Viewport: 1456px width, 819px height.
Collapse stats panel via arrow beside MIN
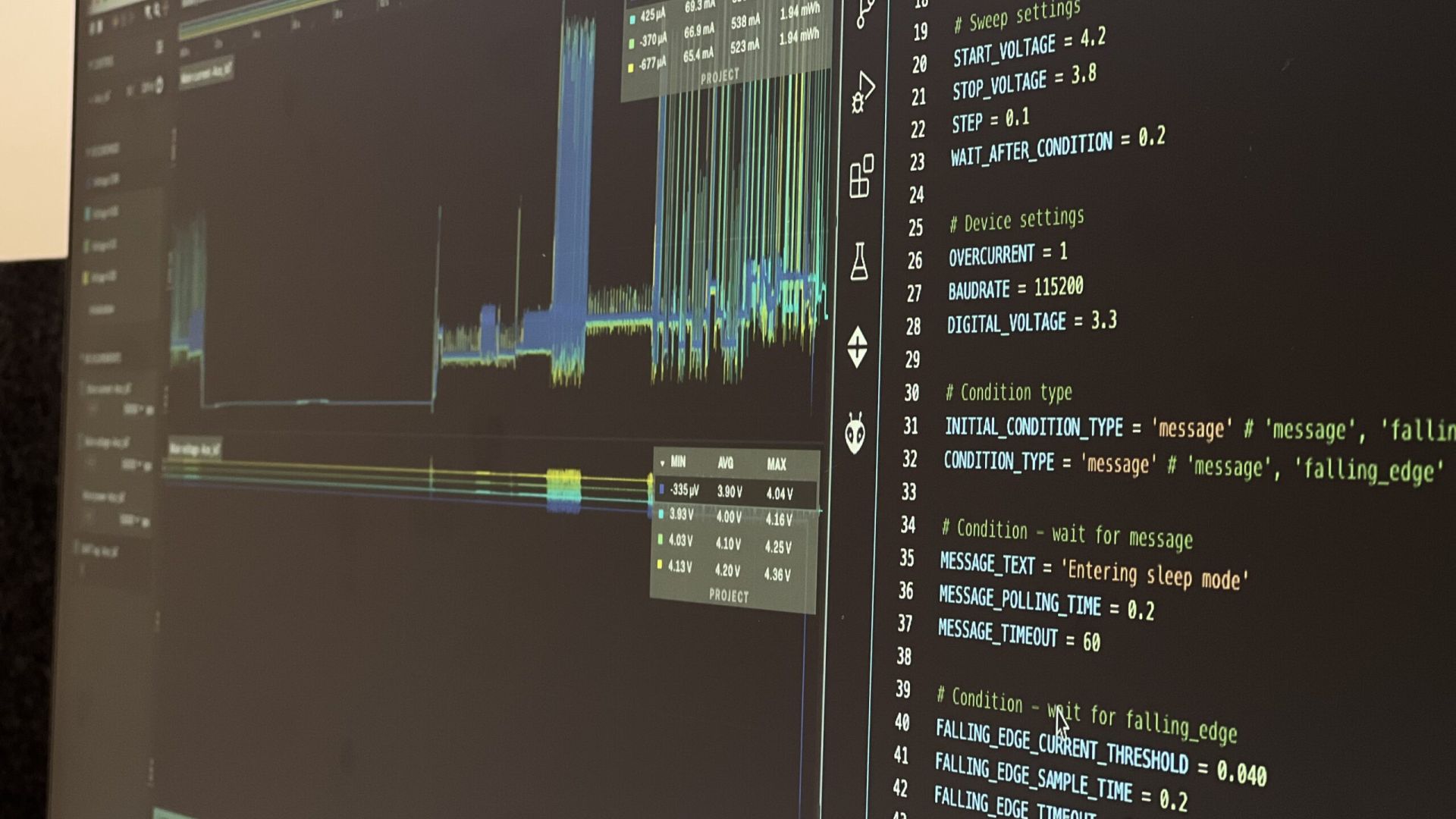[x=663, y=462]
